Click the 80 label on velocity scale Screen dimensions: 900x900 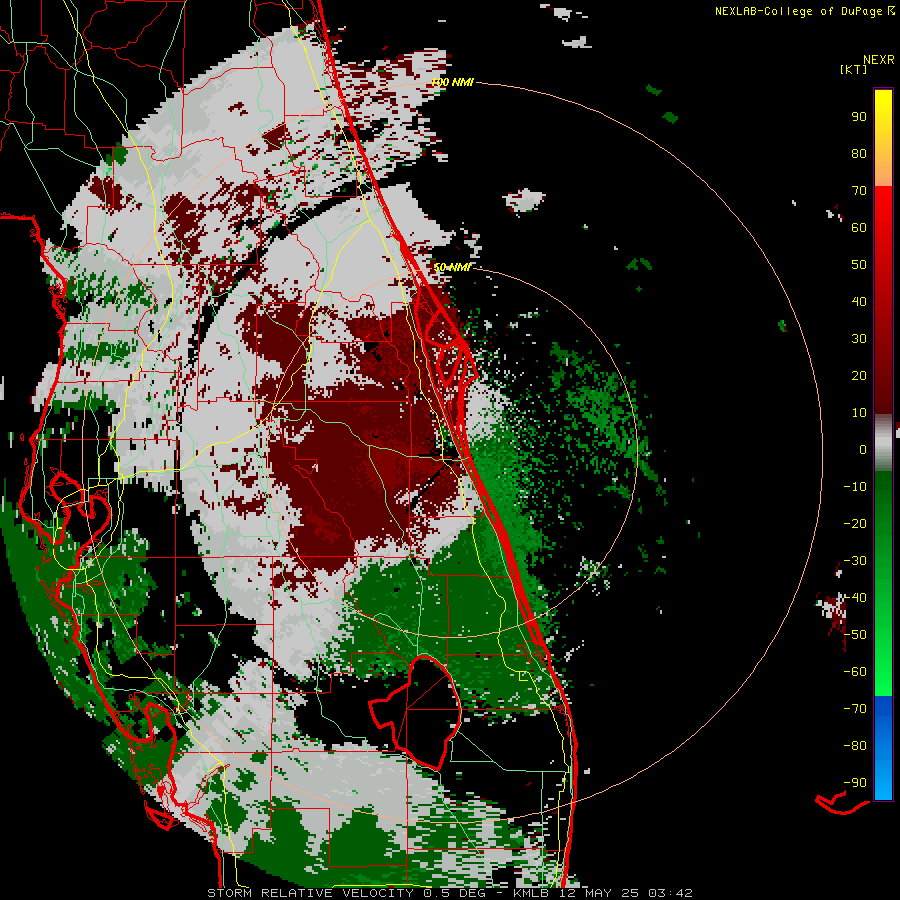point(859,153)
